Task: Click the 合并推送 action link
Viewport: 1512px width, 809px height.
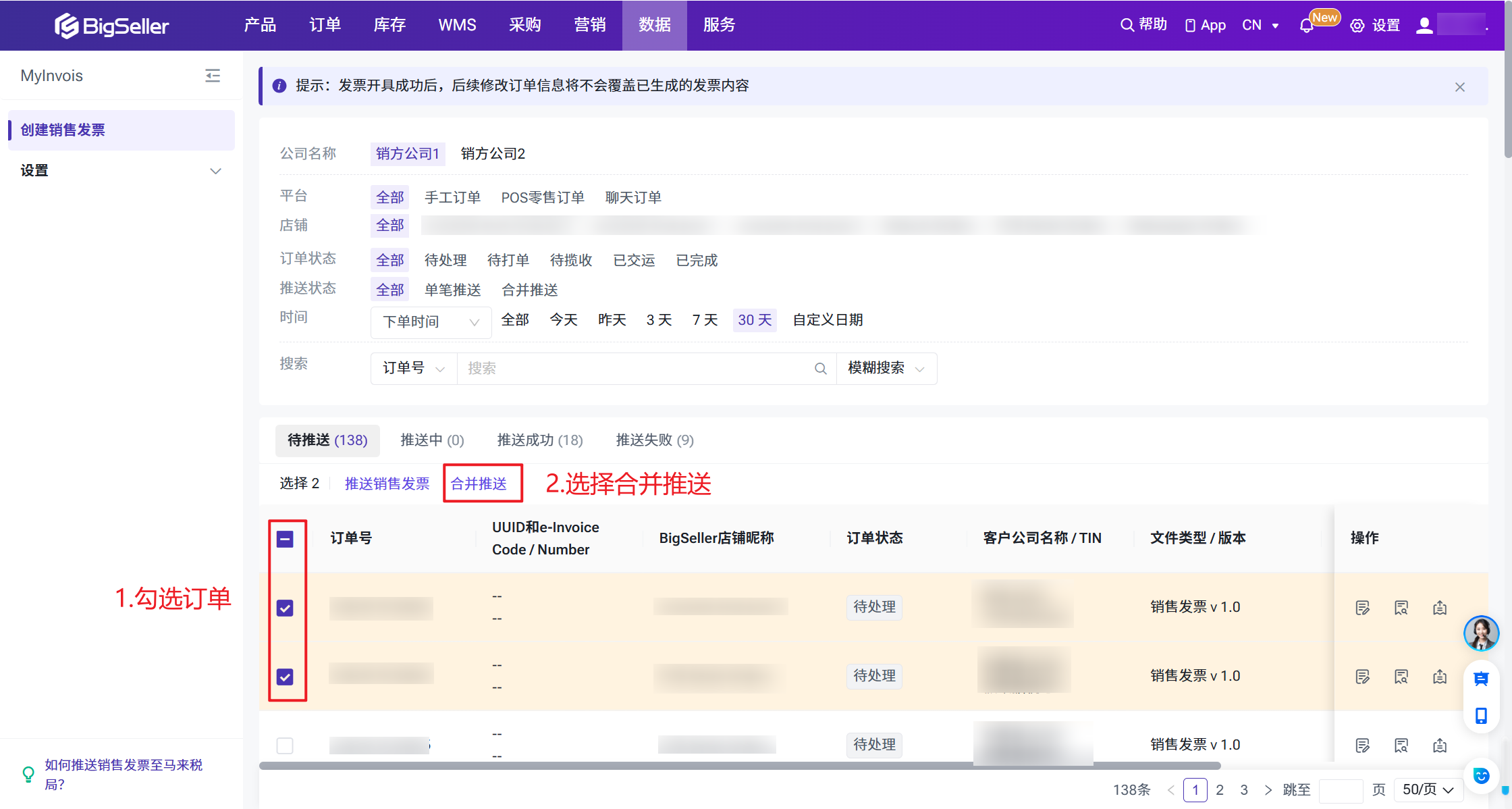Action: (x=479, y=484)
